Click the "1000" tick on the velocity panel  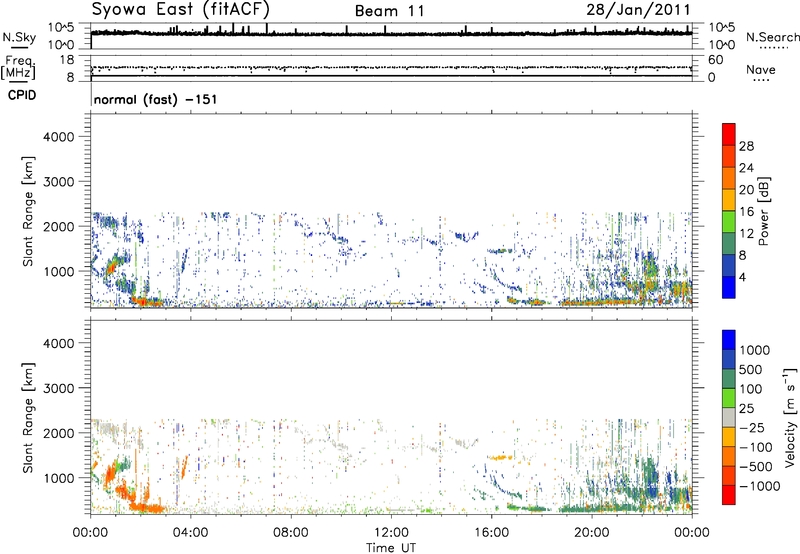58,478
